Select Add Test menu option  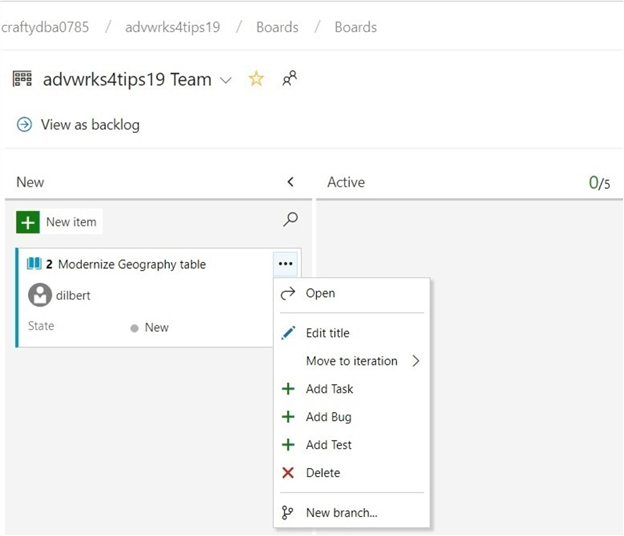(328, 445)
